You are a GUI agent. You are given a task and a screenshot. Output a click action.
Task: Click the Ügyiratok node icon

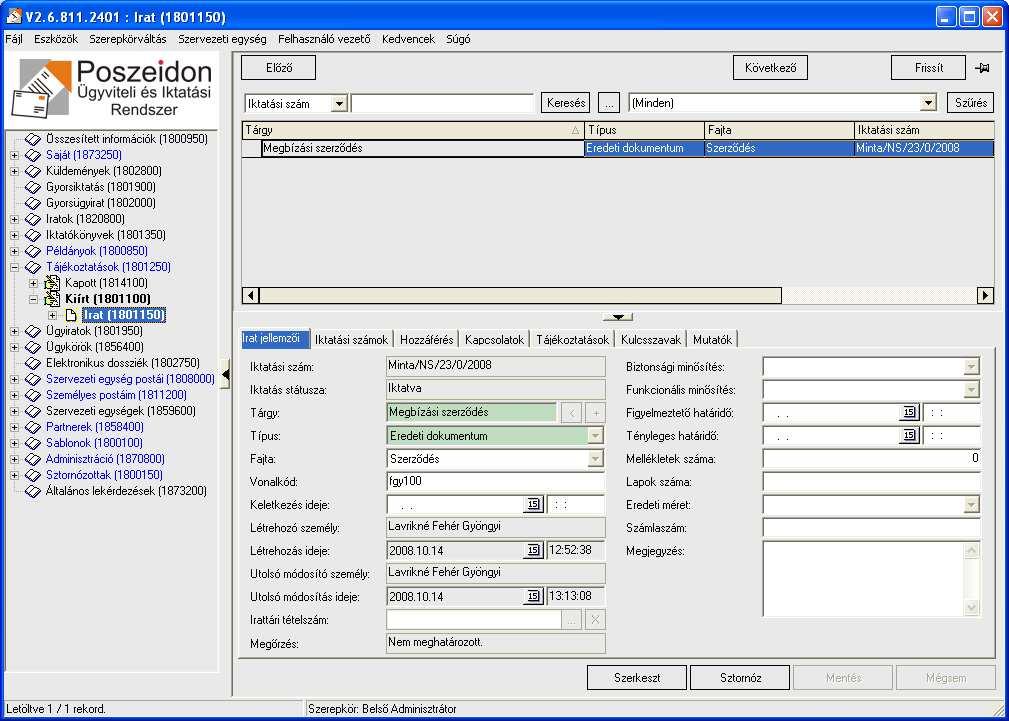click(x=33, y=331)
